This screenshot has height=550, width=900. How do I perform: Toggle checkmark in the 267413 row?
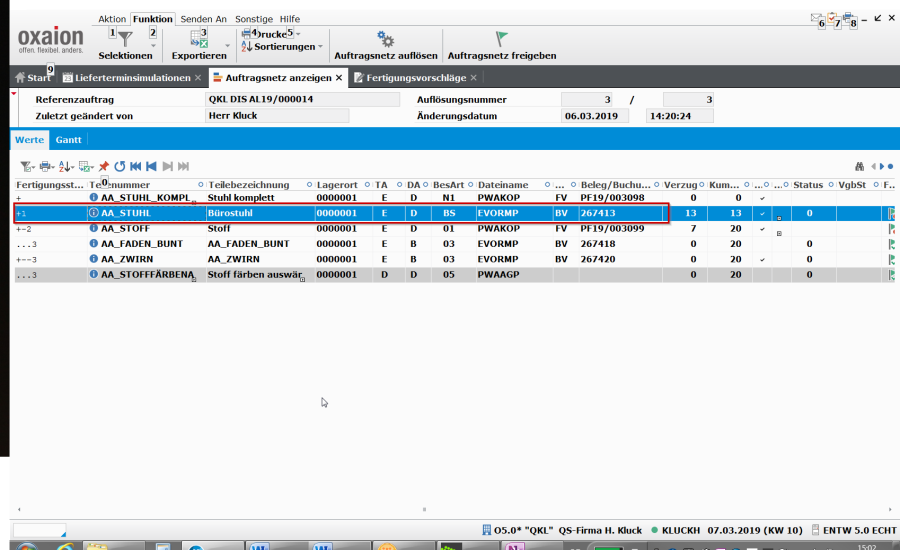pyautogui.click(x=762, y=214)
